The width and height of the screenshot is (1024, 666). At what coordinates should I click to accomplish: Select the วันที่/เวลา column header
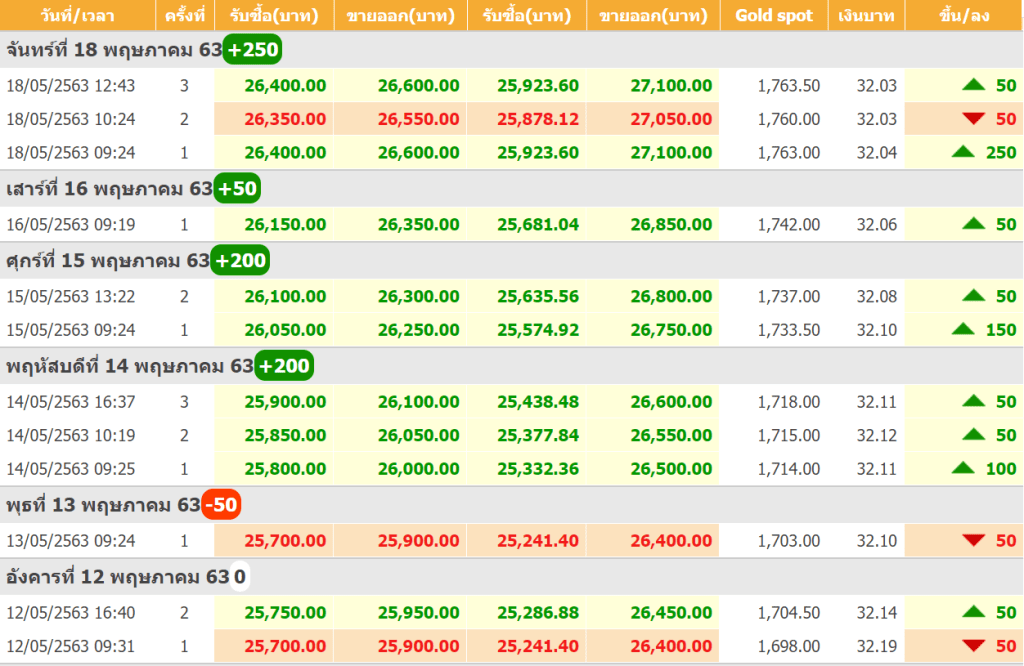click(77, 16)
